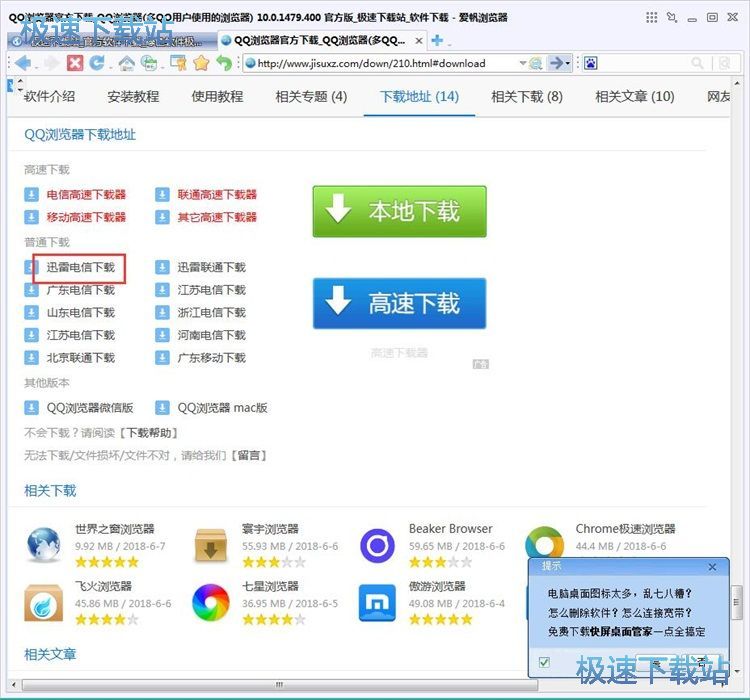Screen dimensions: 750x700
Task: Click the green undo arrow icon
Action: pyautogui.click(x=224, y=63)
